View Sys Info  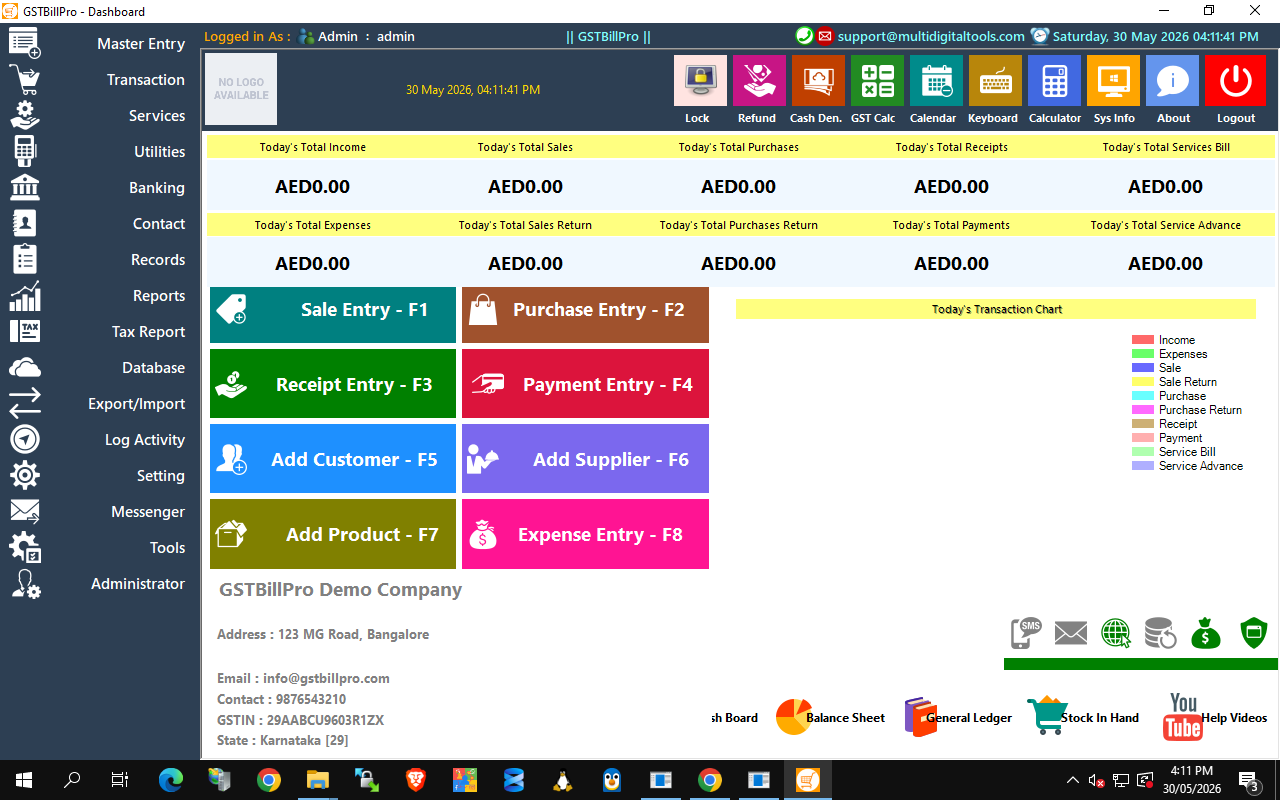point(1113,81)
